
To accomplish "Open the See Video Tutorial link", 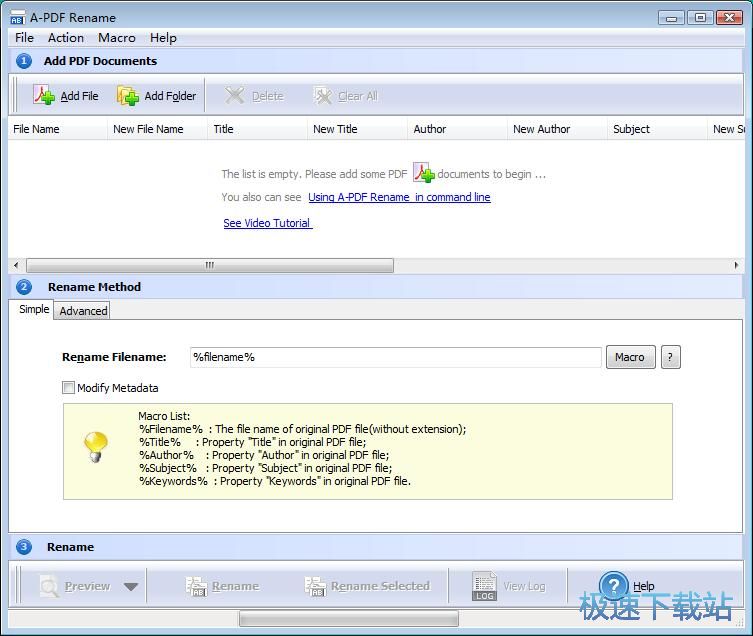I will [x=267, y=223].
